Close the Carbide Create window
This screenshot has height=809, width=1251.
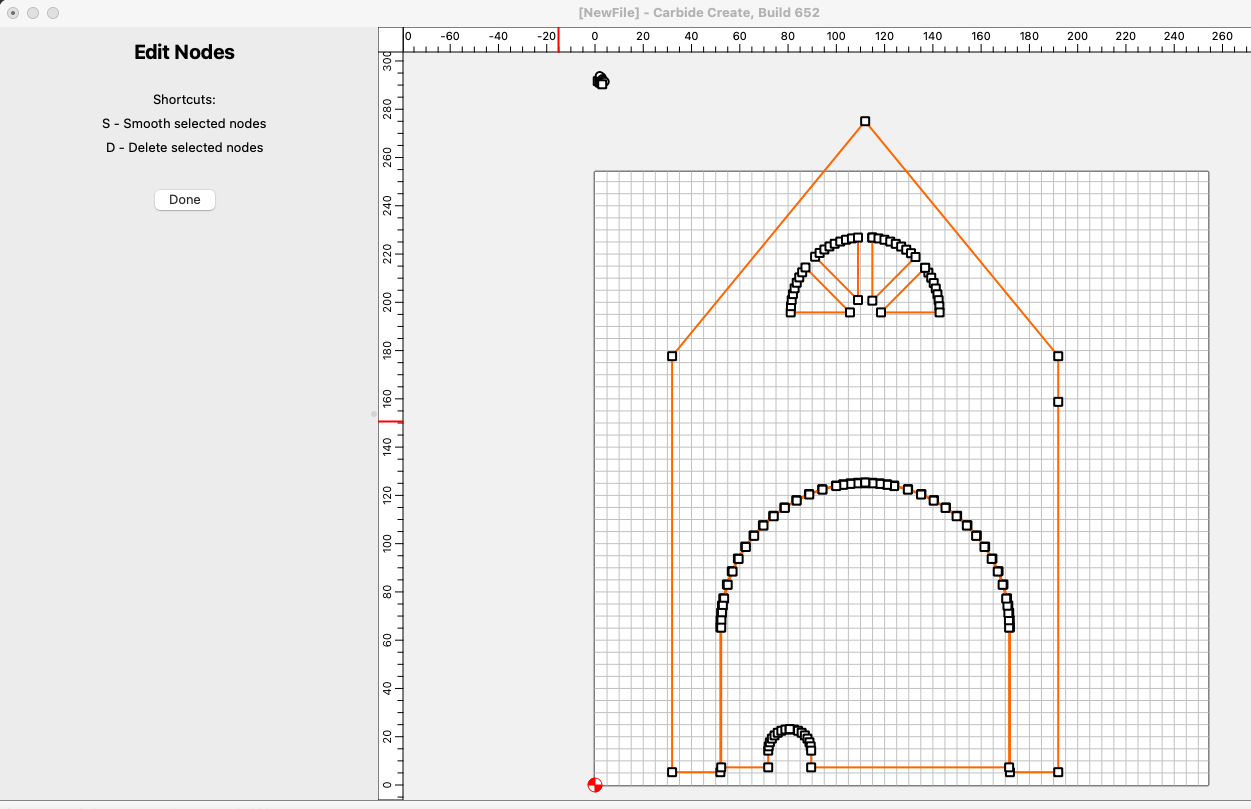13,13
